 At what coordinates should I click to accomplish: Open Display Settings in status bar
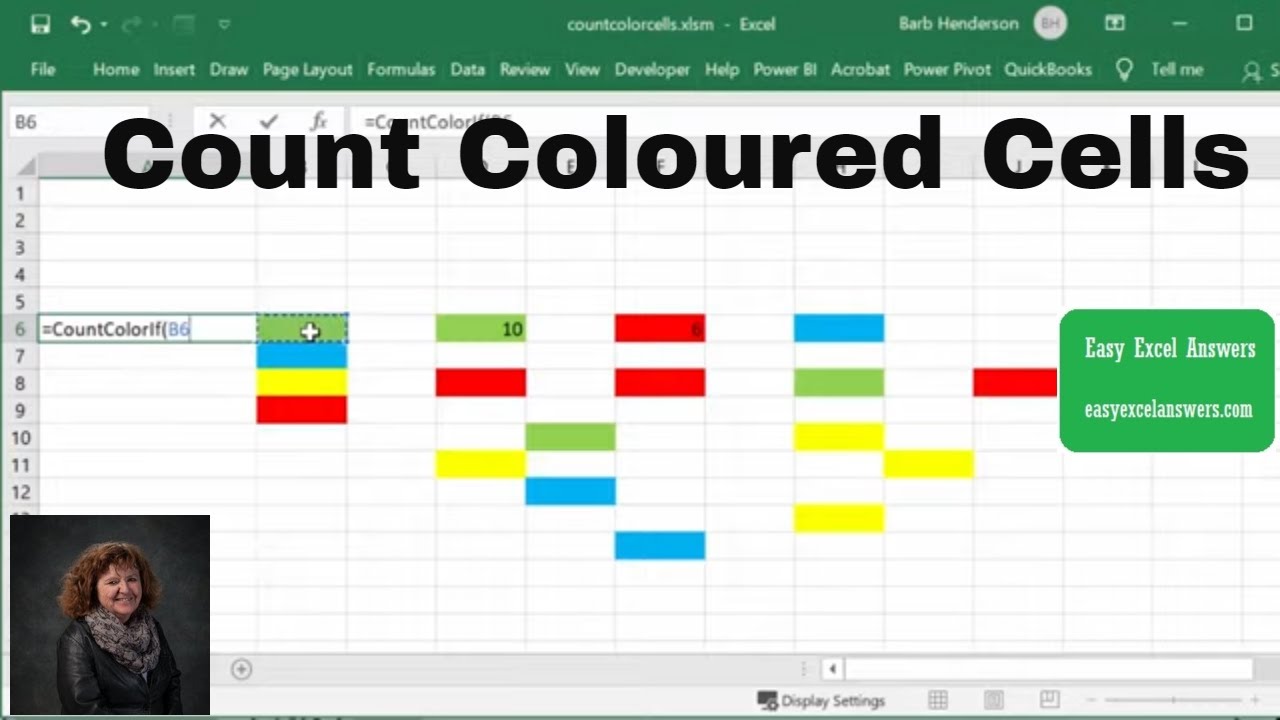(821, 700)
